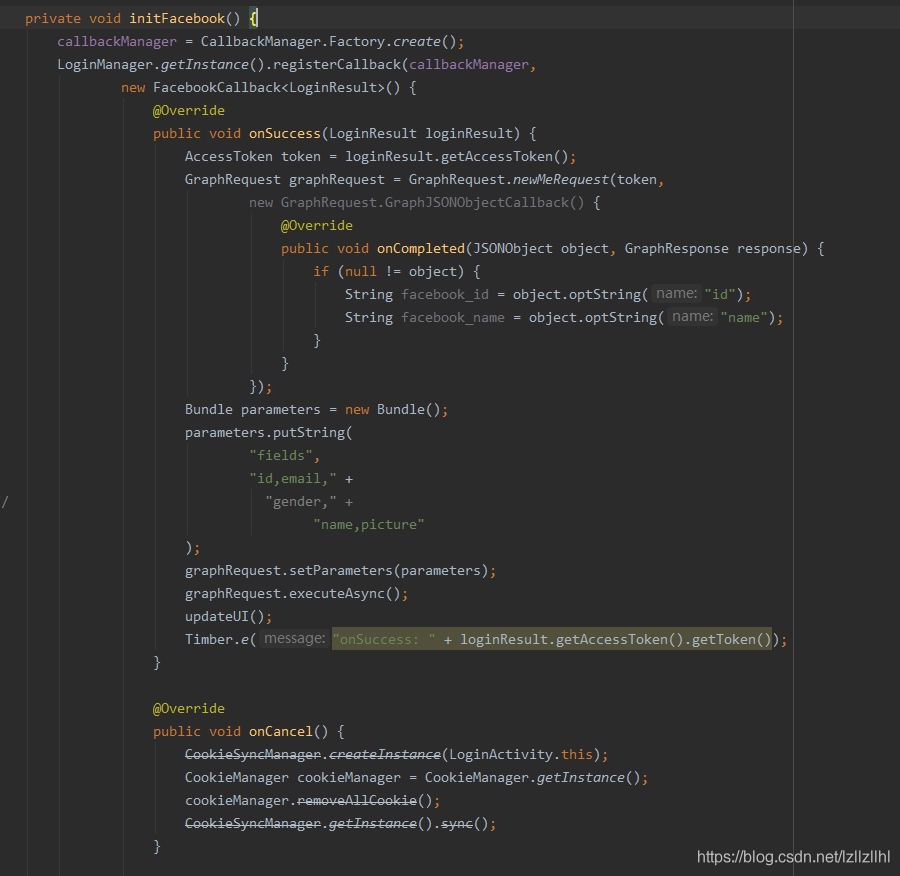Click graphRequest.executeAsync() line
This screenshot has height=876, width=900.
pyautogui.click(x=296, y=594)
